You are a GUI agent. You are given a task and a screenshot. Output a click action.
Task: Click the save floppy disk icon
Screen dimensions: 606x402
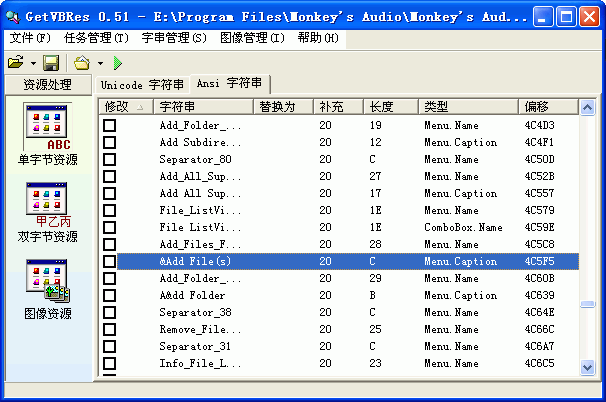[x=51, y=63]
